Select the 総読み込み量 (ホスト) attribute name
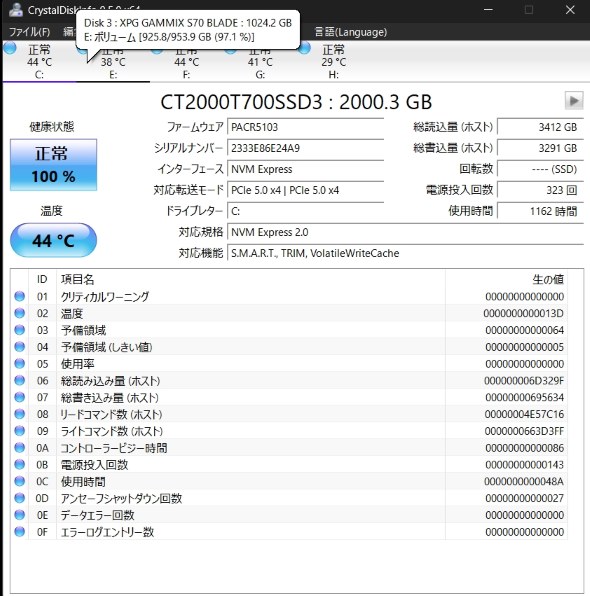Screen dimensions: 590x596 tap(110, 380)
